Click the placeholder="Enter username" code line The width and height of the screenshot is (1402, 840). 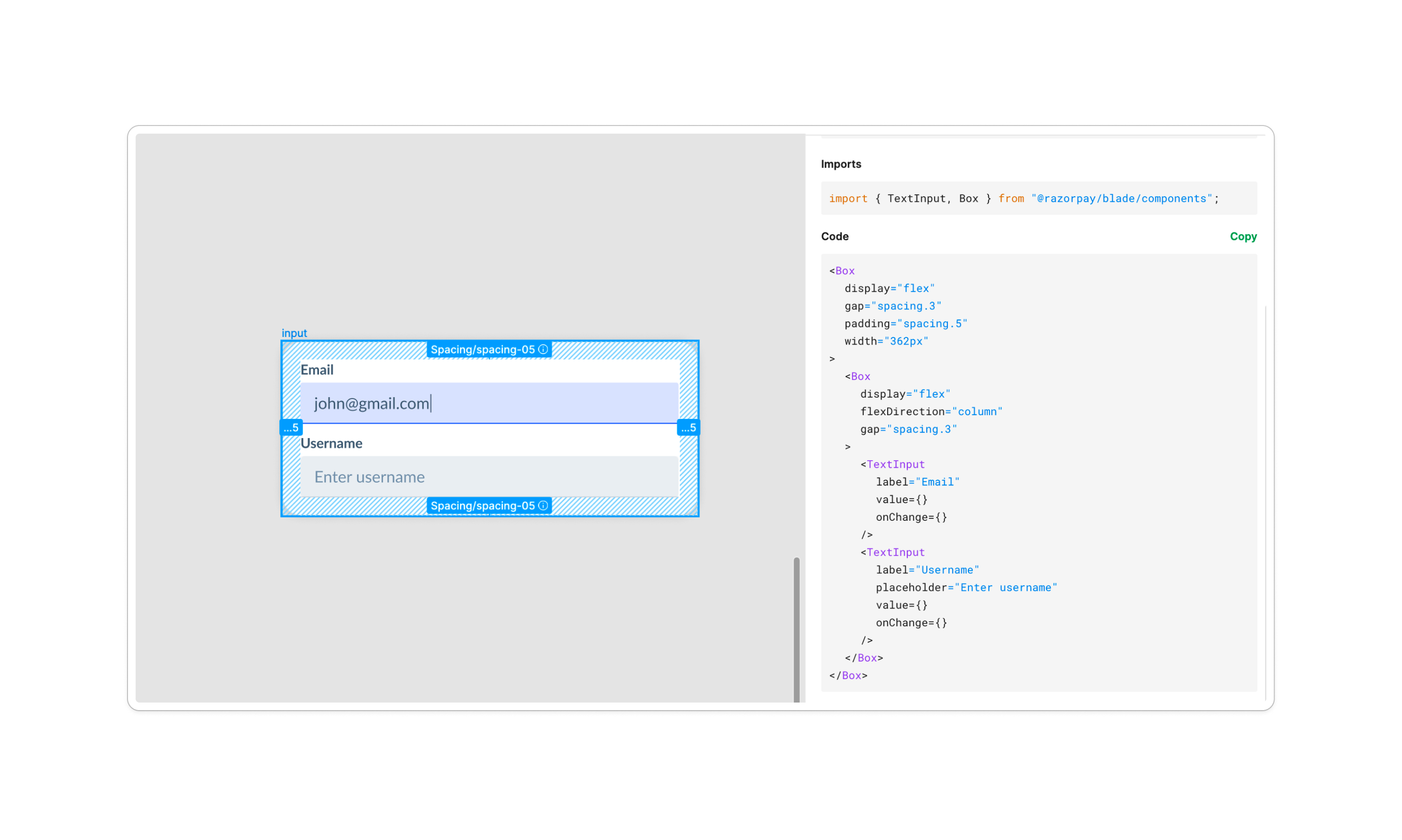(x=966, y=588)
